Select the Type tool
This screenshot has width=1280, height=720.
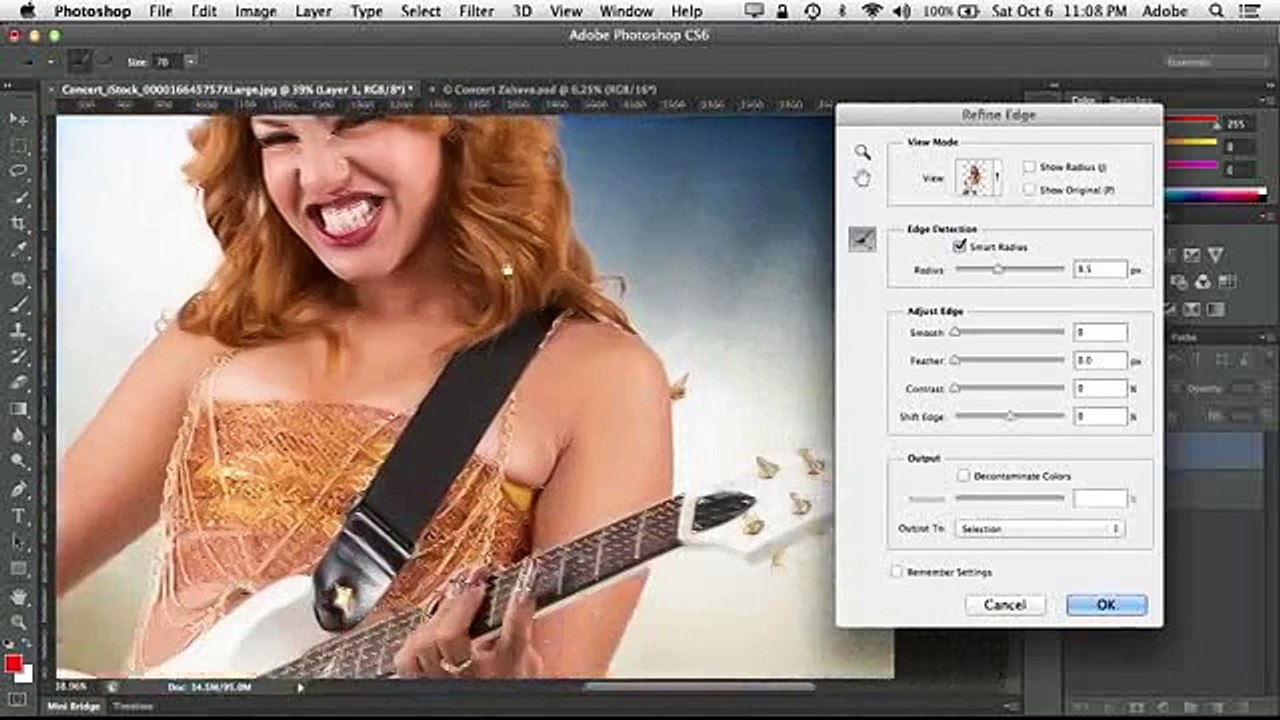pyautogui.click(x=18, y=516)
